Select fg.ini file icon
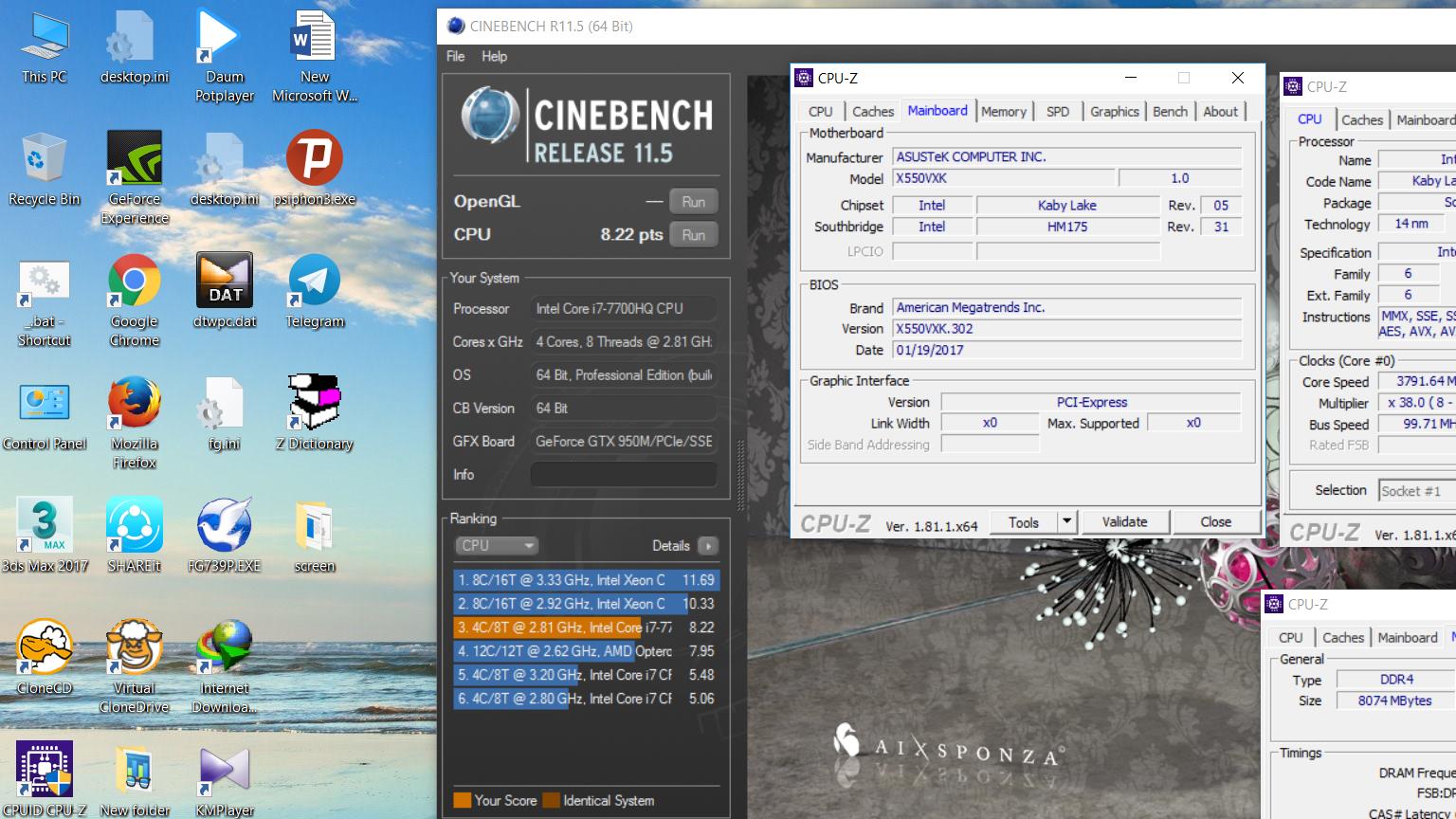This screenshot has width=1456, height=819. (x=225, y=414)
